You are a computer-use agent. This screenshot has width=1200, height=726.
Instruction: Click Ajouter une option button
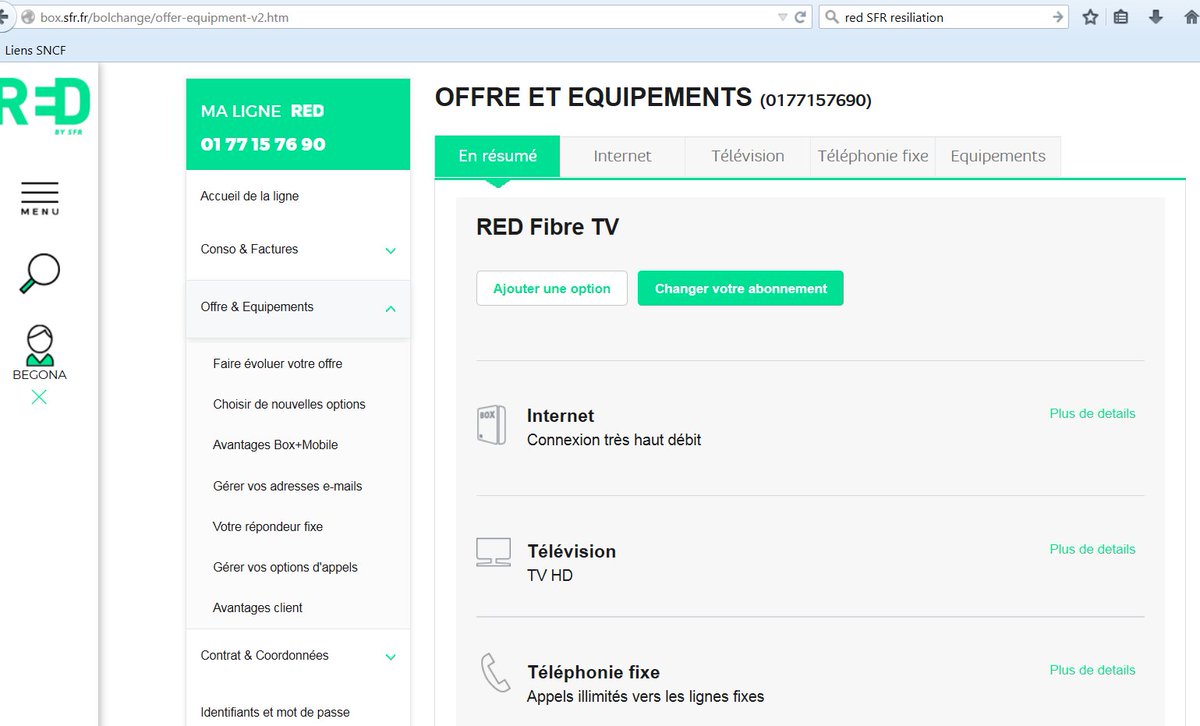[x=552, y=288]
